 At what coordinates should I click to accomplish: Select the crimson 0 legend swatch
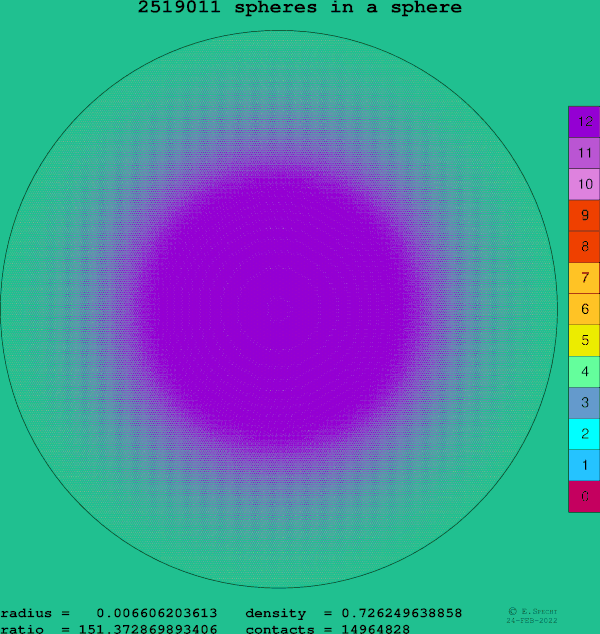pos(584,497)
